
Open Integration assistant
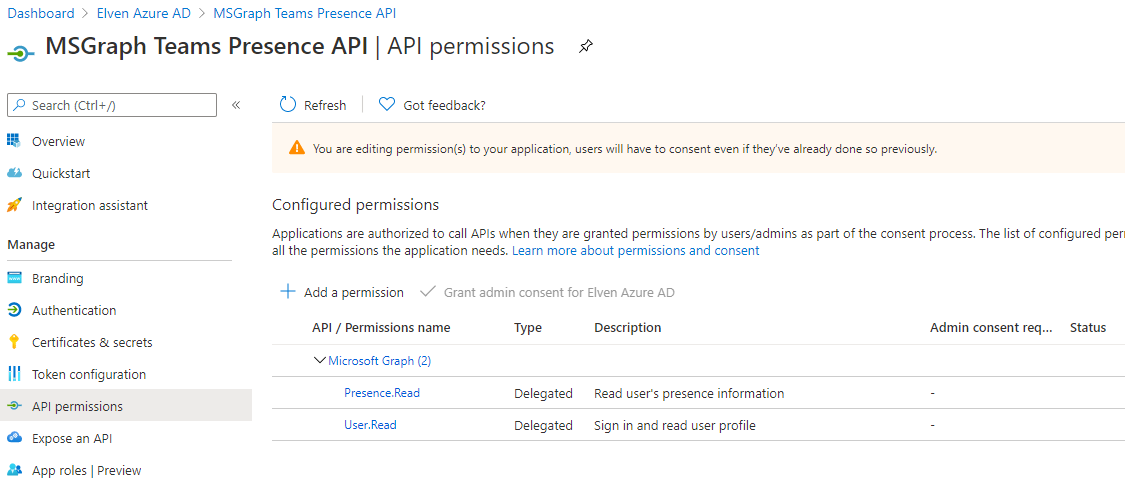pyautogui.click(x=90, y=205)
